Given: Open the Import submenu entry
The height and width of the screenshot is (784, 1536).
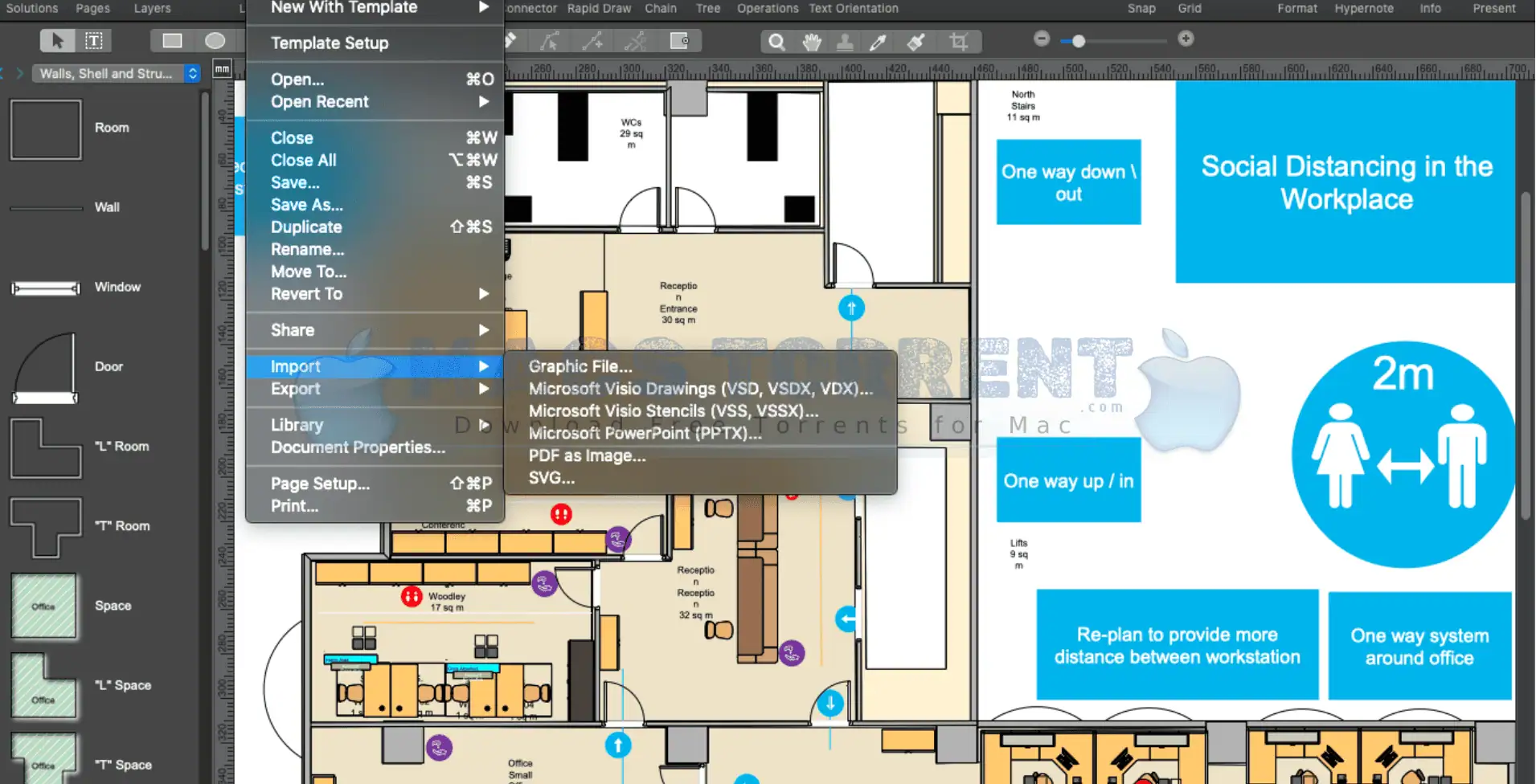Looking at the screenshot, I should pos(375,366).
